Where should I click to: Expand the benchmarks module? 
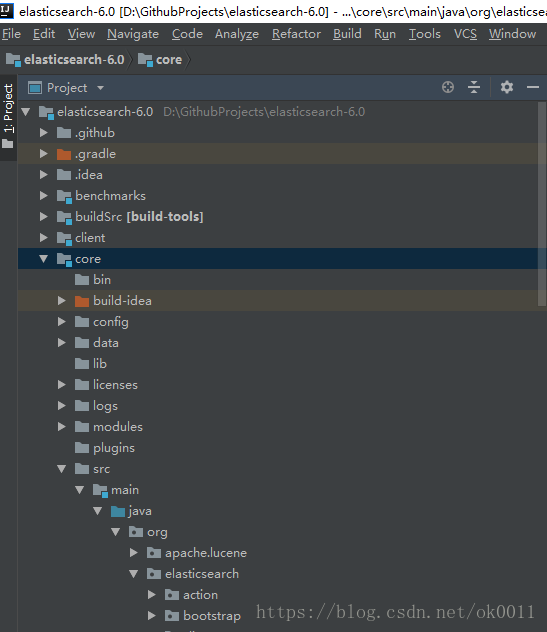[44, 195]
